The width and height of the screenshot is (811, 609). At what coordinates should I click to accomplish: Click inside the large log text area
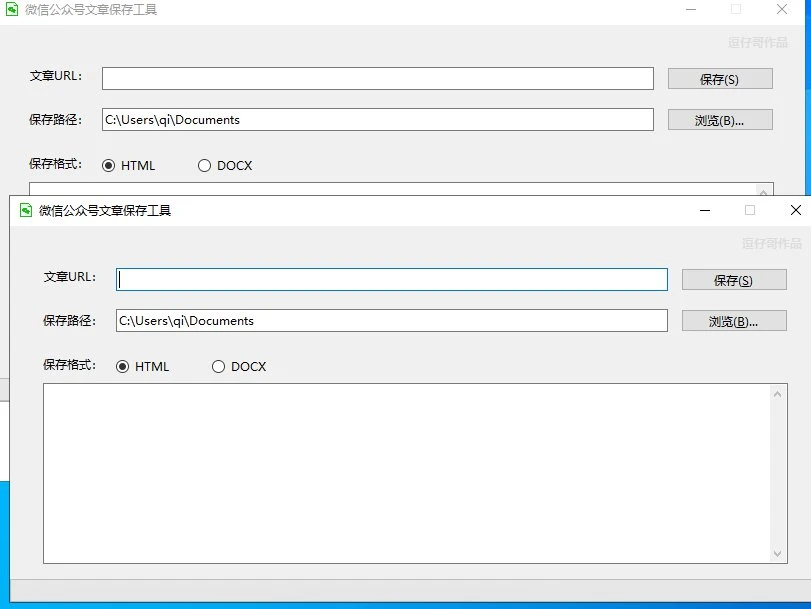[400, 473]
